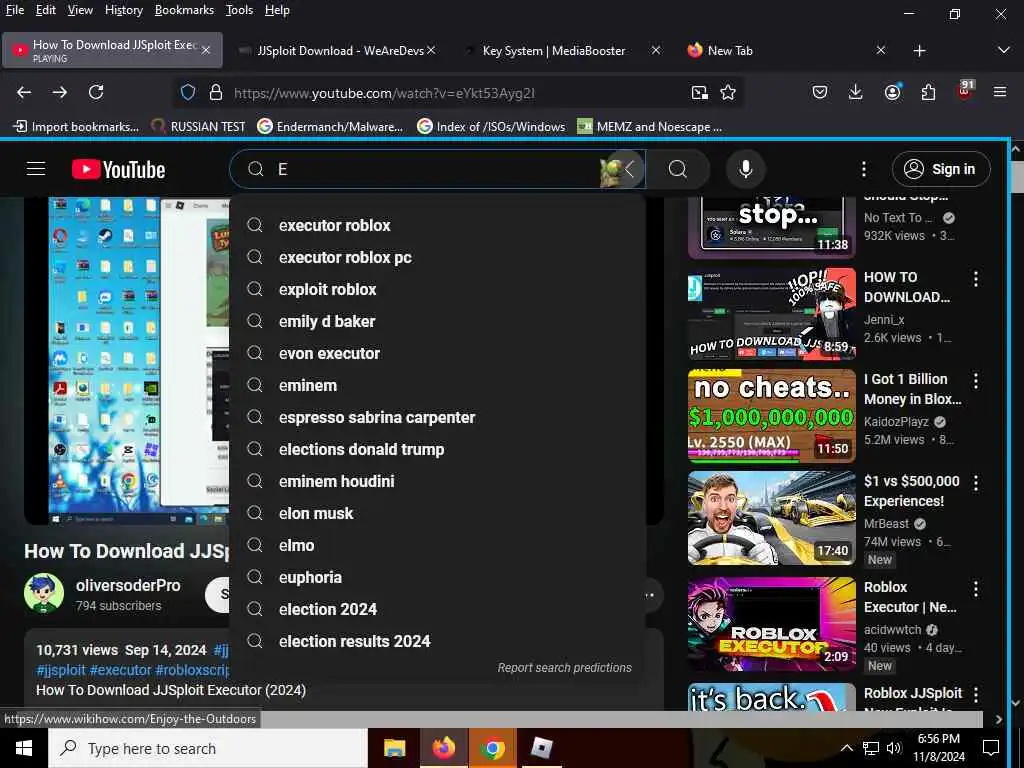Click the Firefox URL address bar
Screen dimensions: 1024x768
pos(457,93)
